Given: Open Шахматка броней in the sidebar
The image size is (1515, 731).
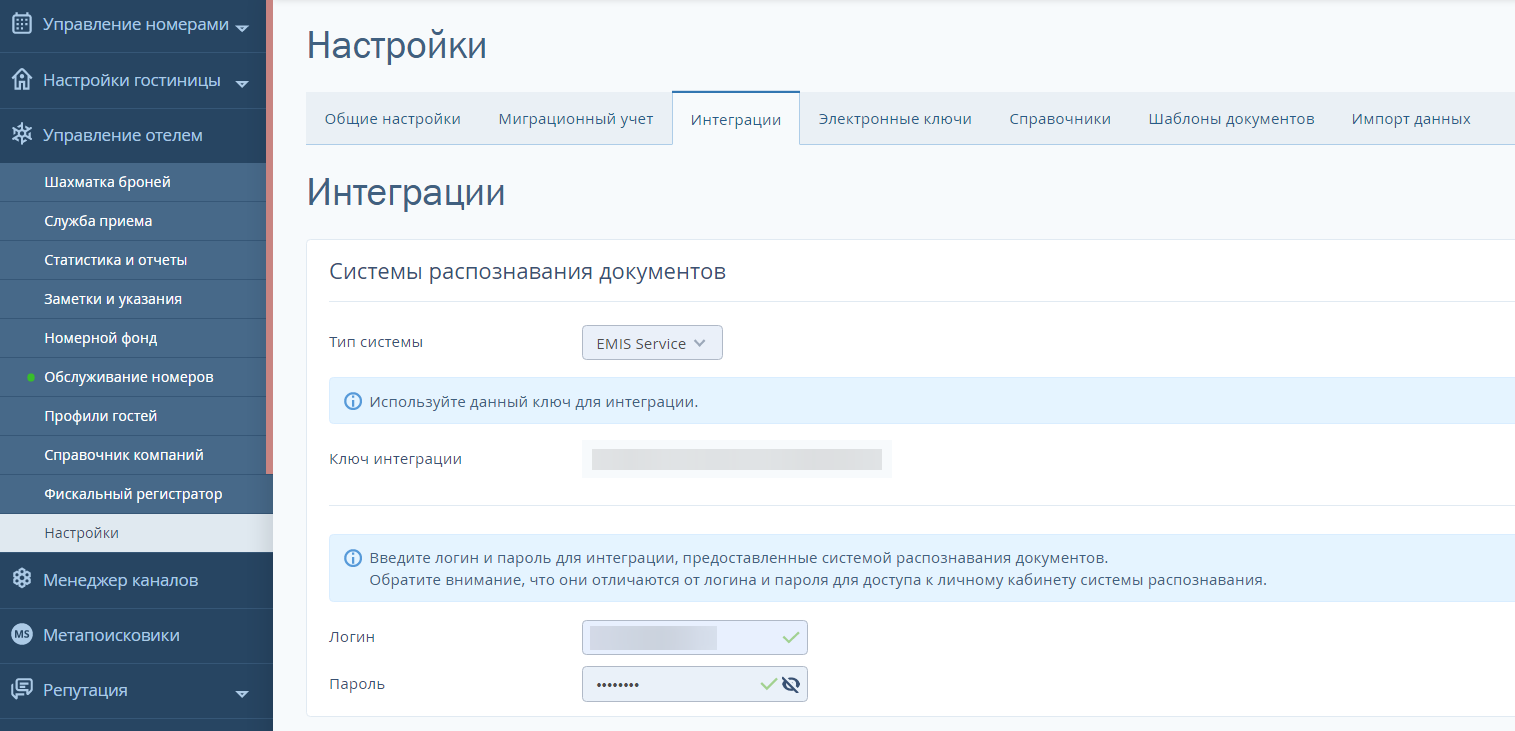Looking at the screenshot, I should click(x=133, y=182).
